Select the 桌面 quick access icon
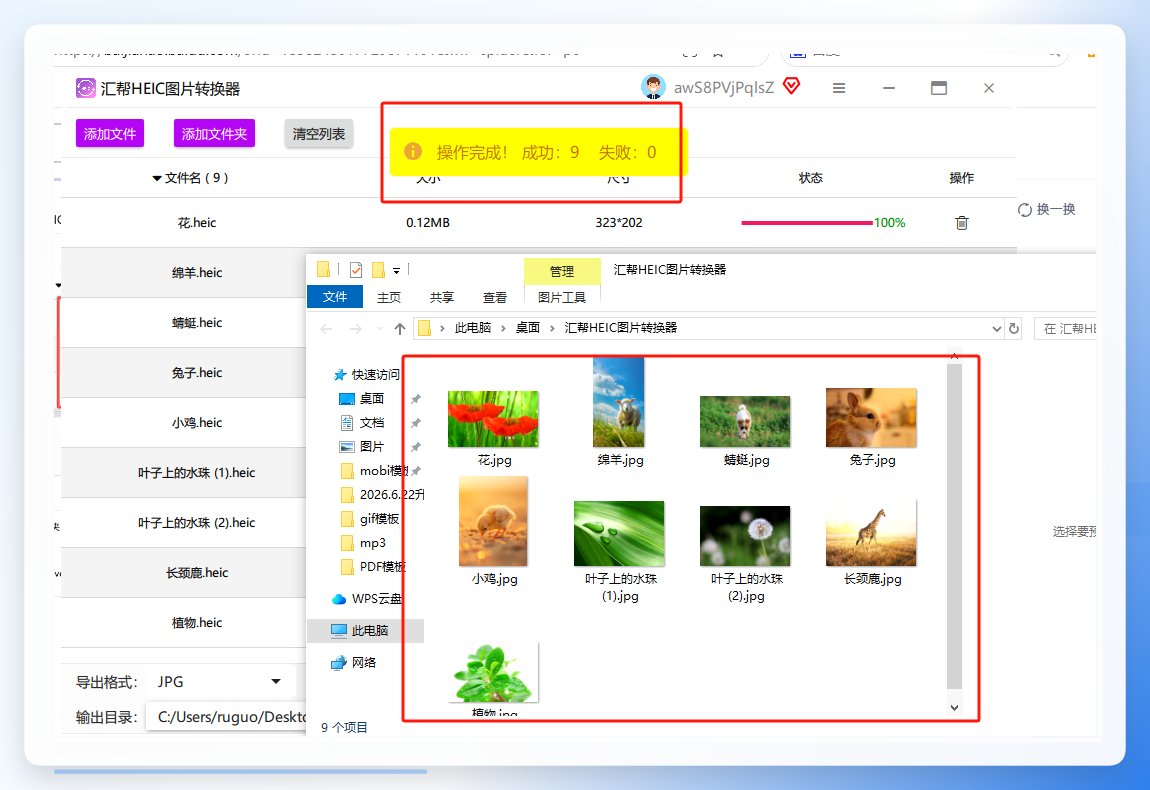1150x790 pixels. click(347, 398)
